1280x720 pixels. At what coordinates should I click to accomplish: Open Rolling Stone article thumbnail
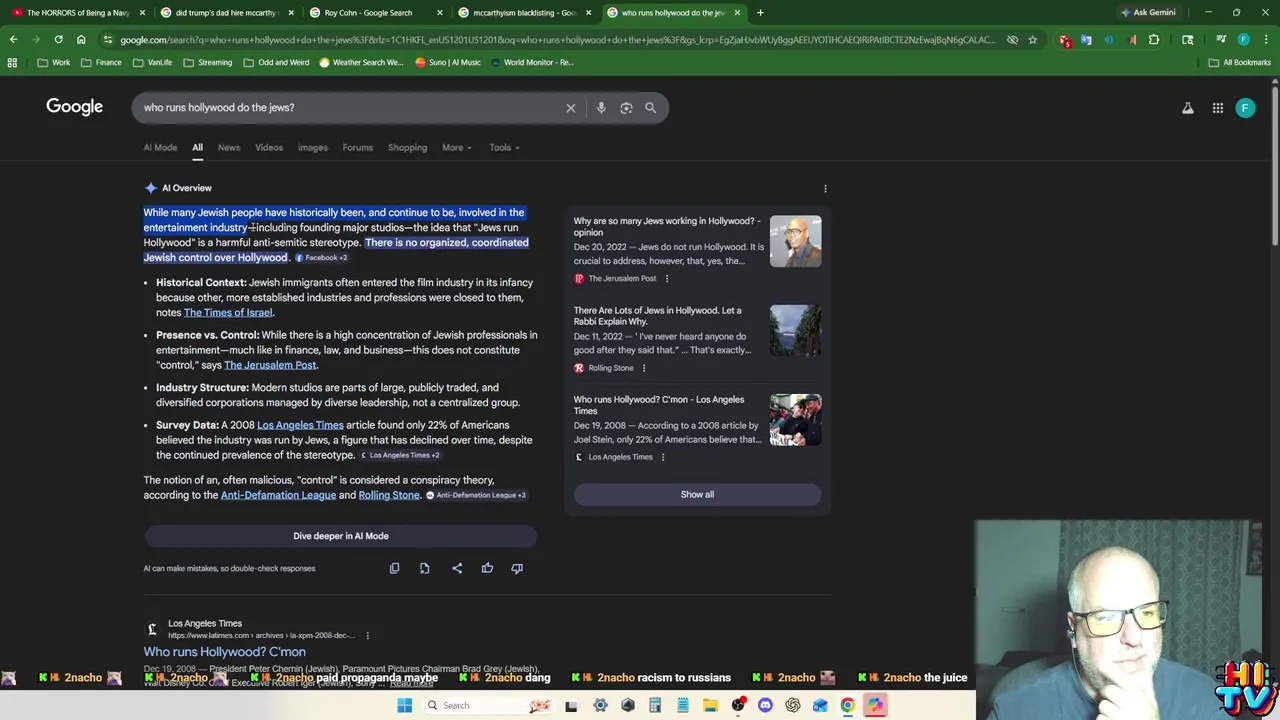tap(795, 331)
